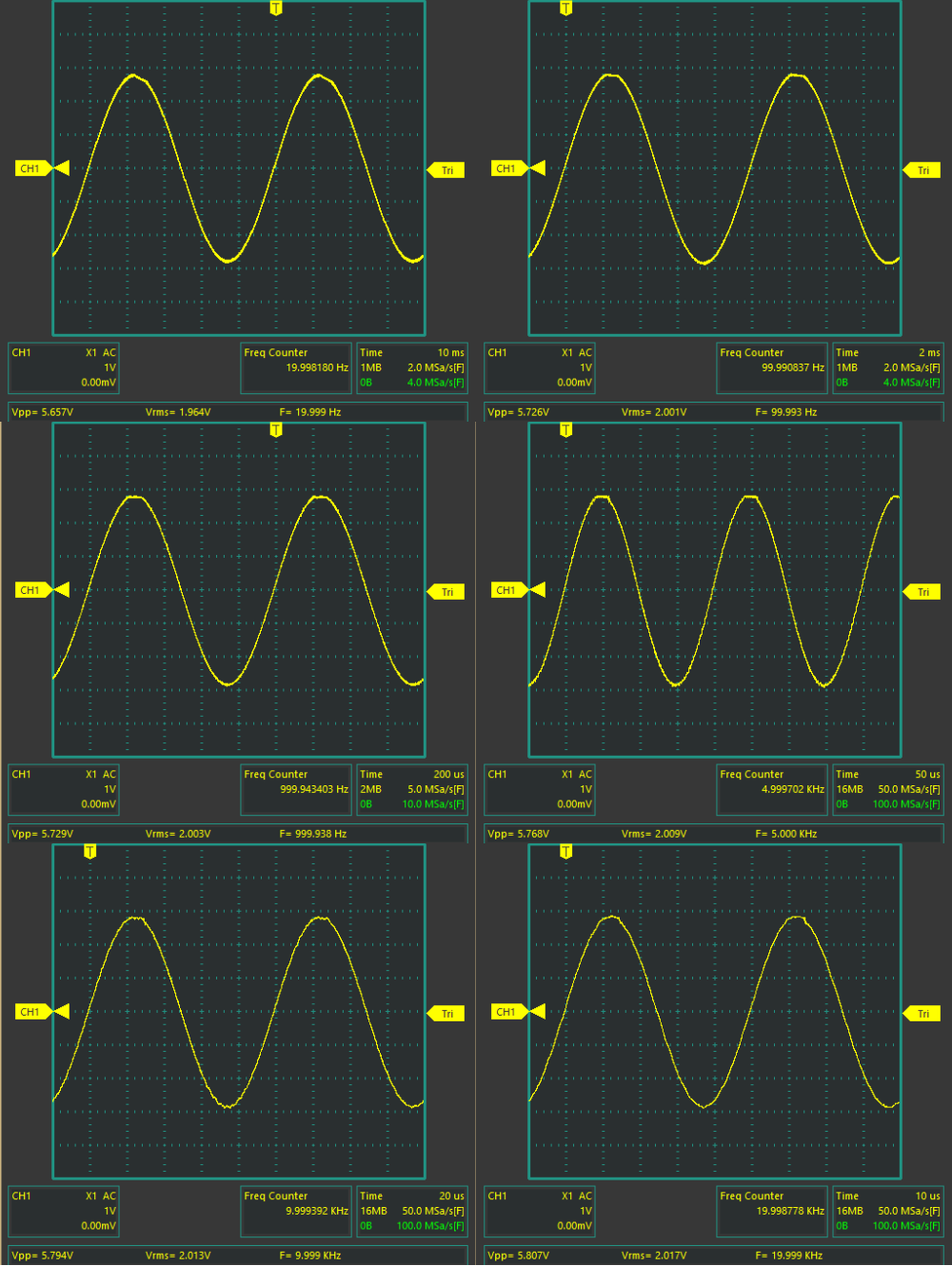This screenshot has height=1266, width=952.
Task: Click the Freq Counter reading 9.999392 KHz
Action: pos(296,1211)
